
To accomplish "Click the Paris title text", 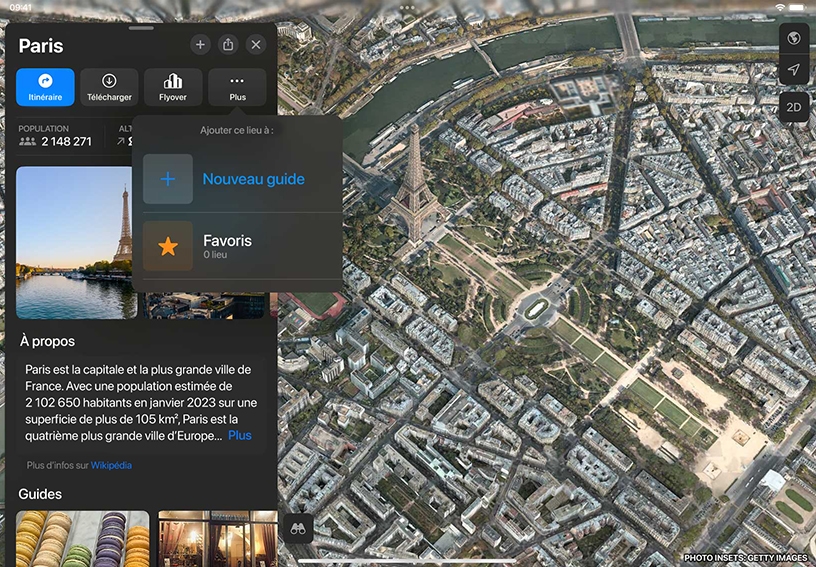I will (x=41, y=46).
